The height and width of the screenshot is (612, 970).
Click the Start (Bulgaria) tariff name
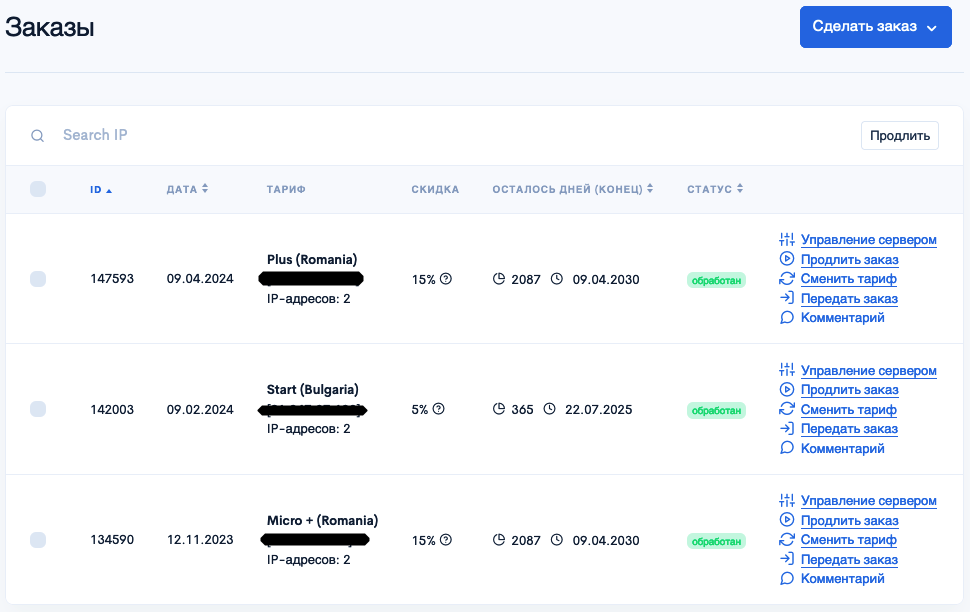click(x=312, y=389)
